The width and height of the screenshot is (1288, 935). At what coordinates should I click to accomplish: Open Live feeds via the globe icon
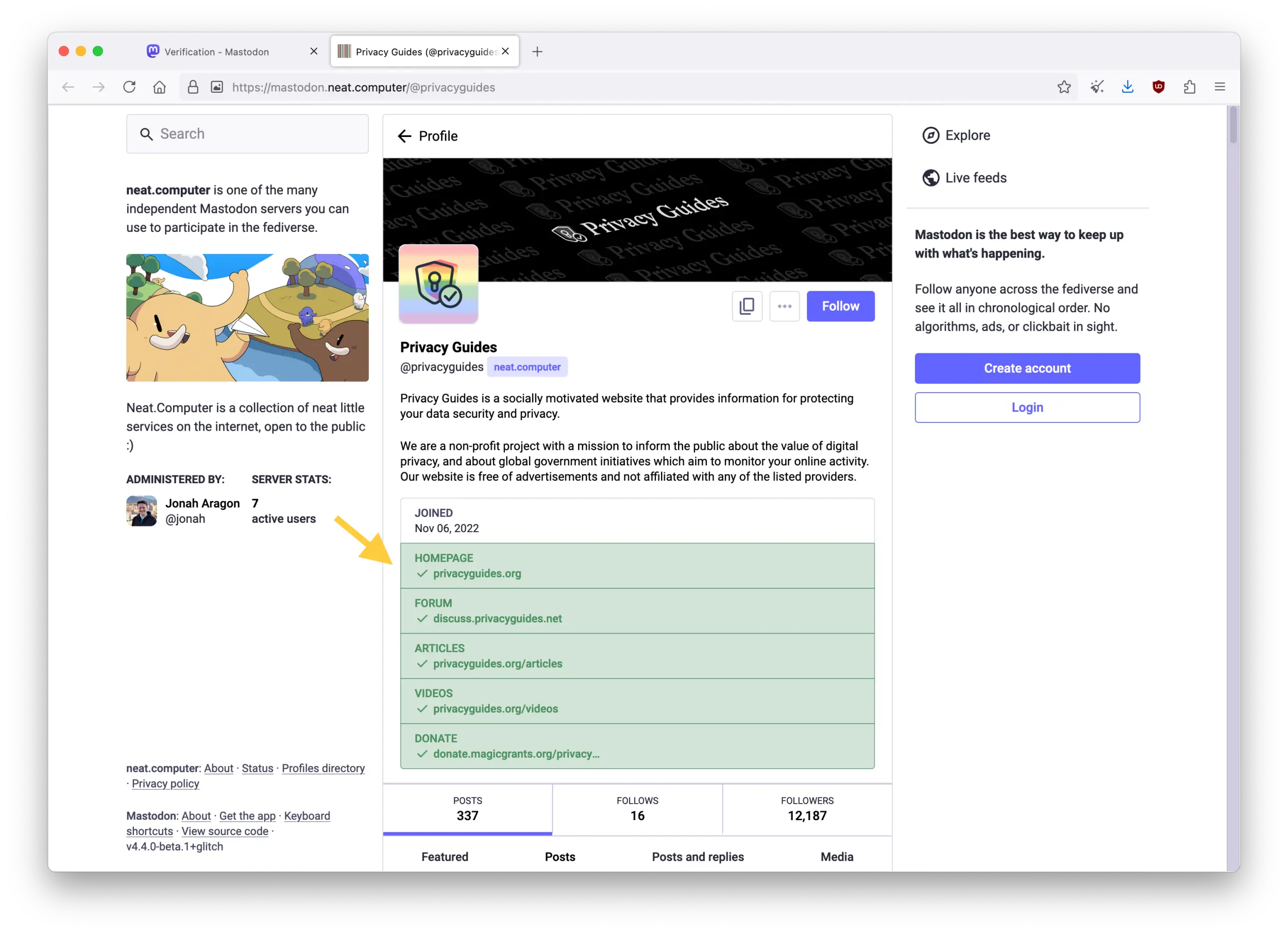click(x=931, y=178)
